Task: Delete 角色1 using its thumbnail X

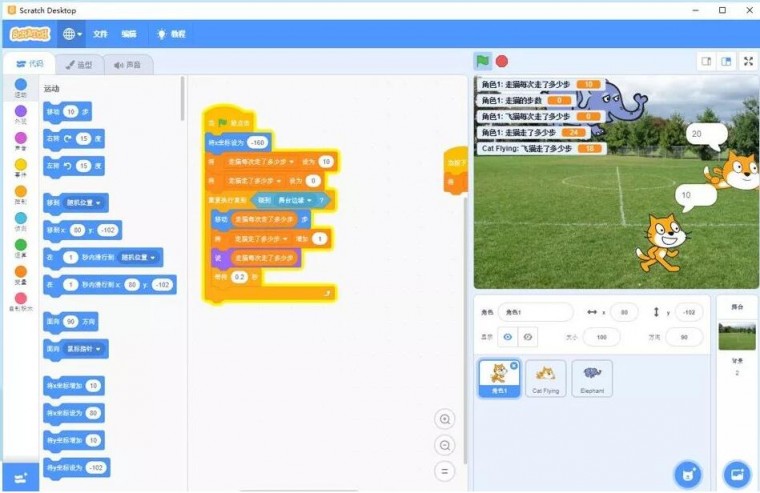Action: [514, 366]
